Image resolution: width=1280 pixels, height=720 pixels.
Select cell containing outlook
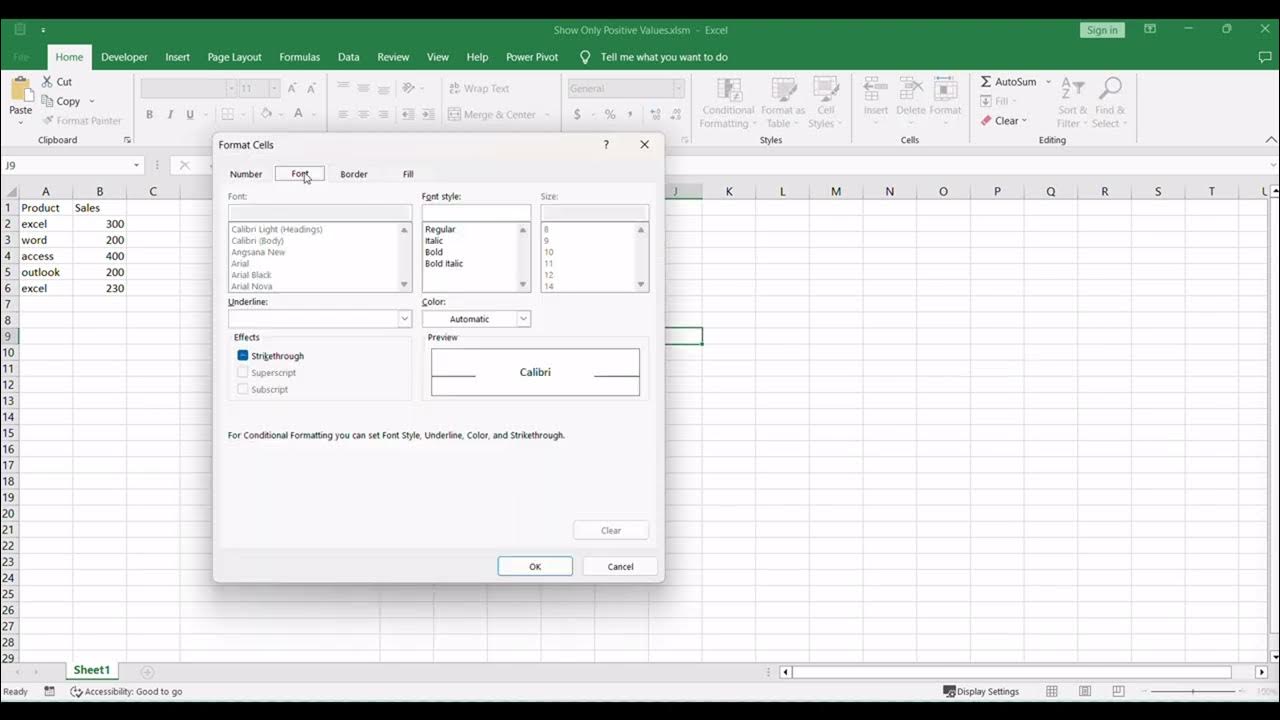[x=46, y=272]
